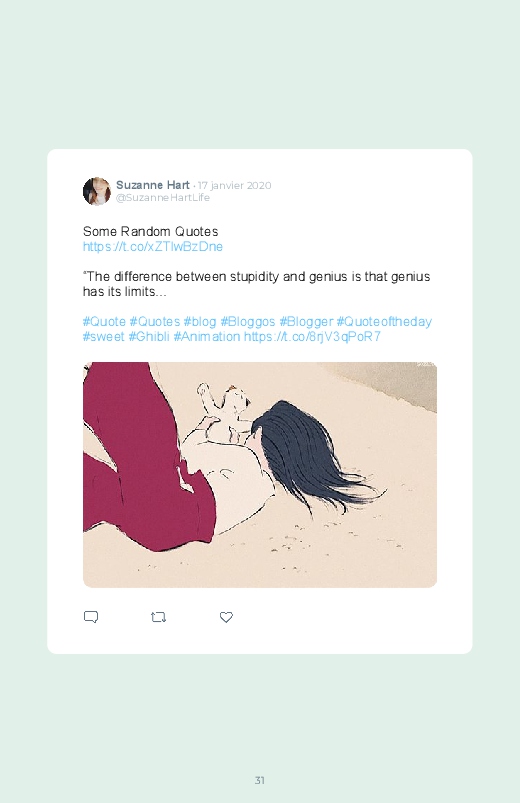
Task: Click the #Blogger hashtag
Action: (306, 322)
